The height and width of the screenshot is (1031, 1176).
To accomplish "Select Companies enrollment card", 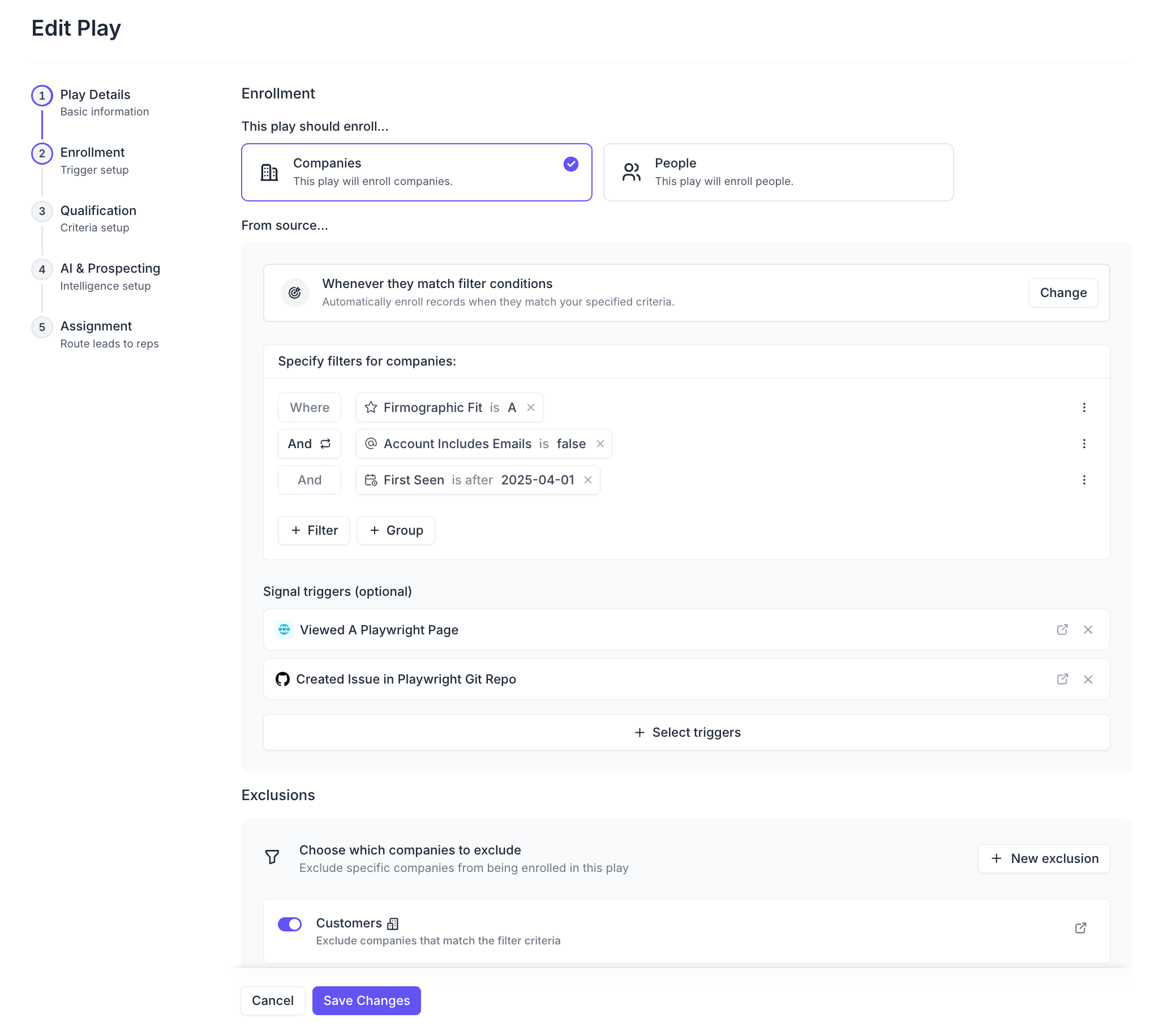I will 417,172.
